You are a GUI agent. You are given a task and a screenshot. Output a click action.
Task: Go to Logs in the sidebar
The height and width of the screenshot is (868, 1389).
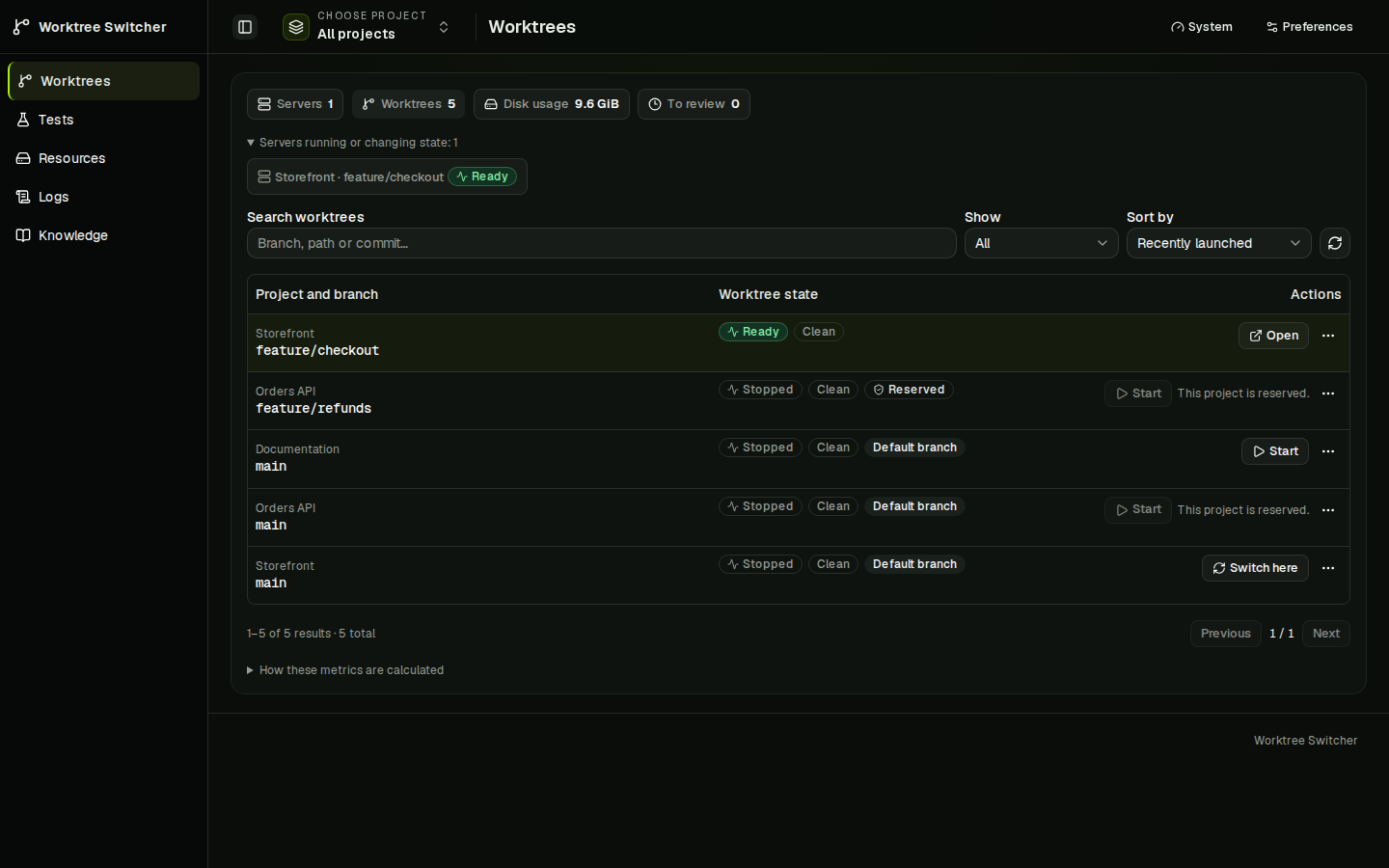103,197
